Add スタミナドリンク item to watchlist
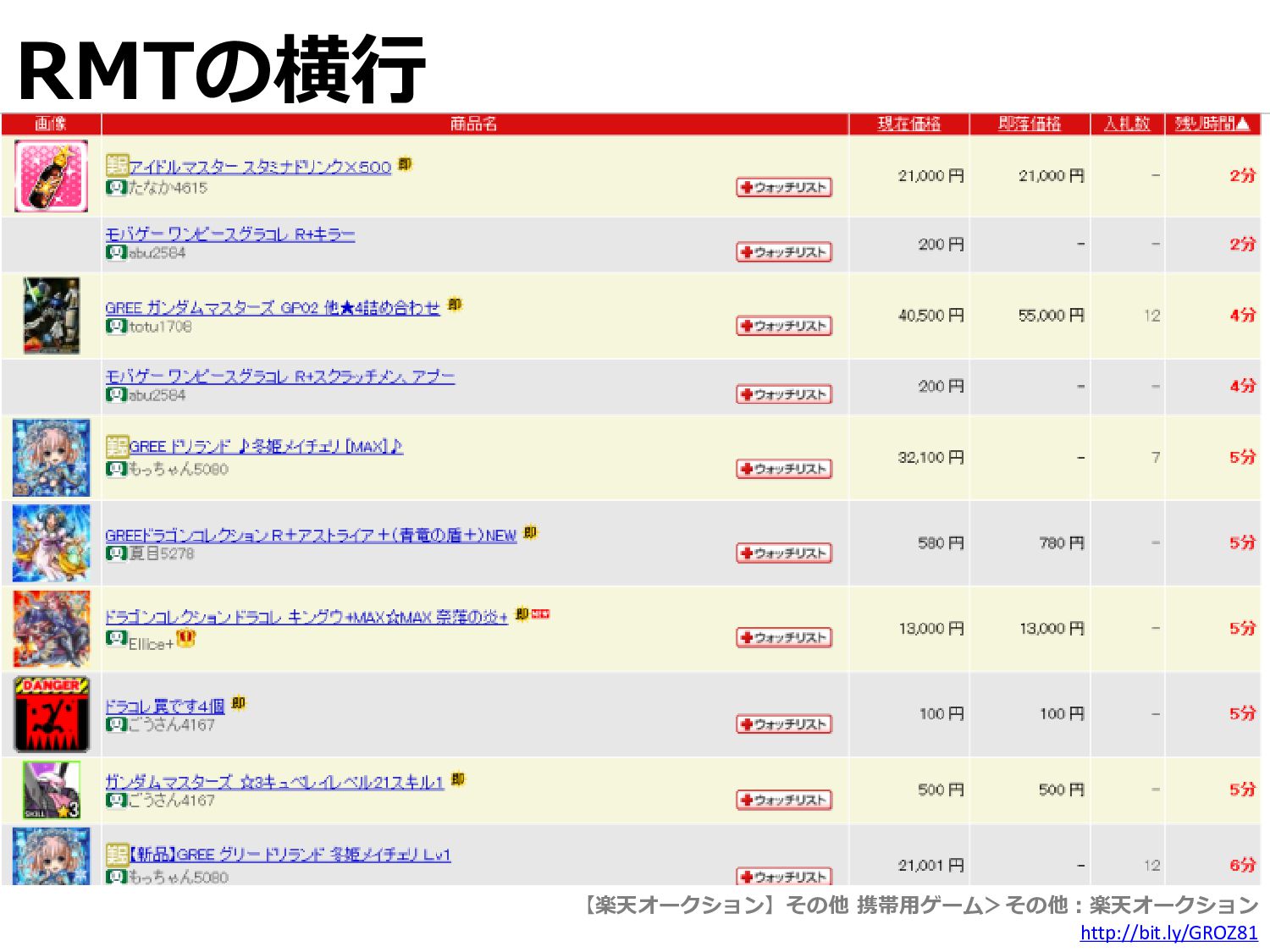 pyautogui.click(x=784, y=187)
